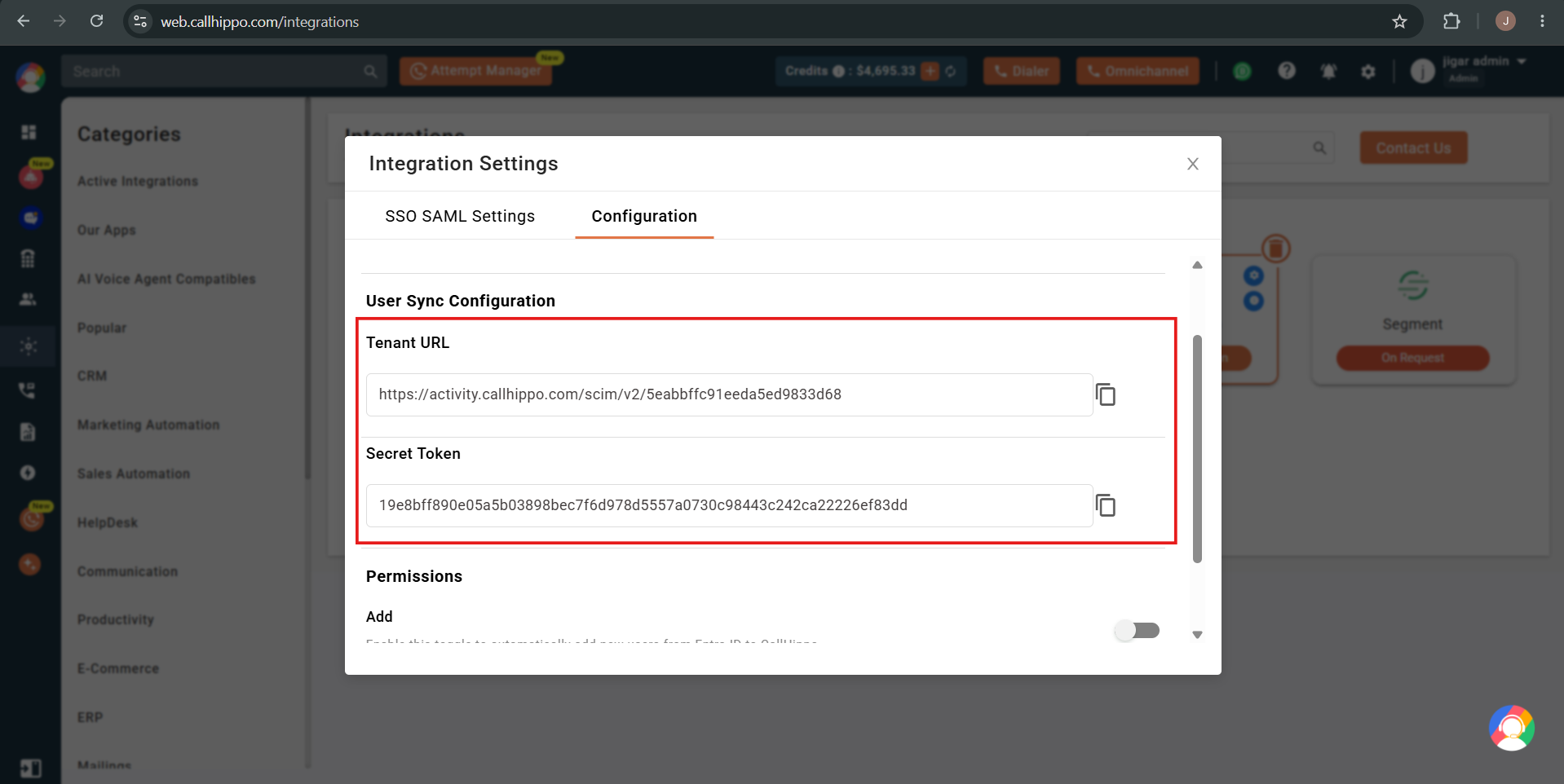Open Attempt Manager
1564x784 pixels.
point(476,71)
